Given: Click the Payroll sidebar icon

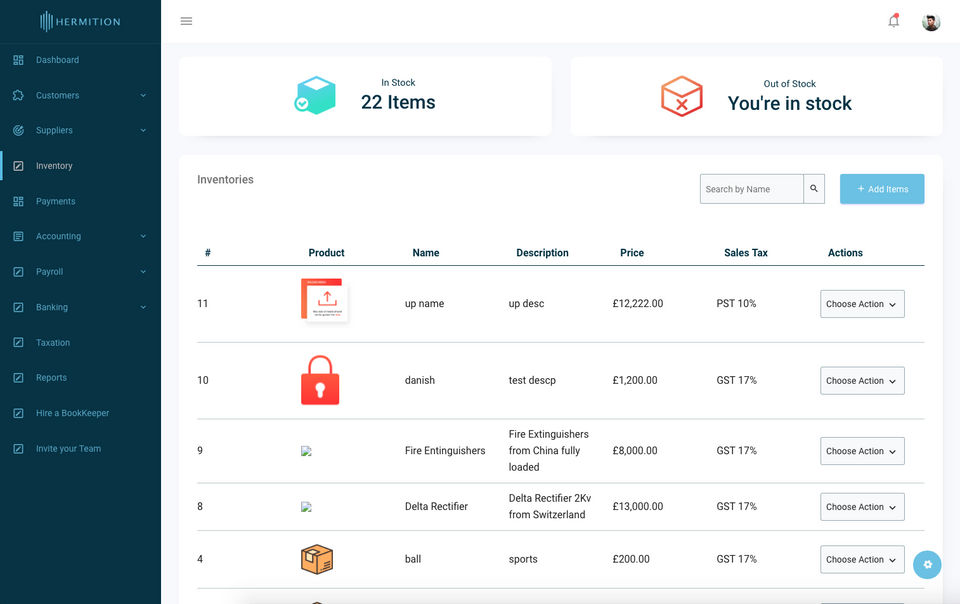Looking at the screenshot, I should 18,272.
